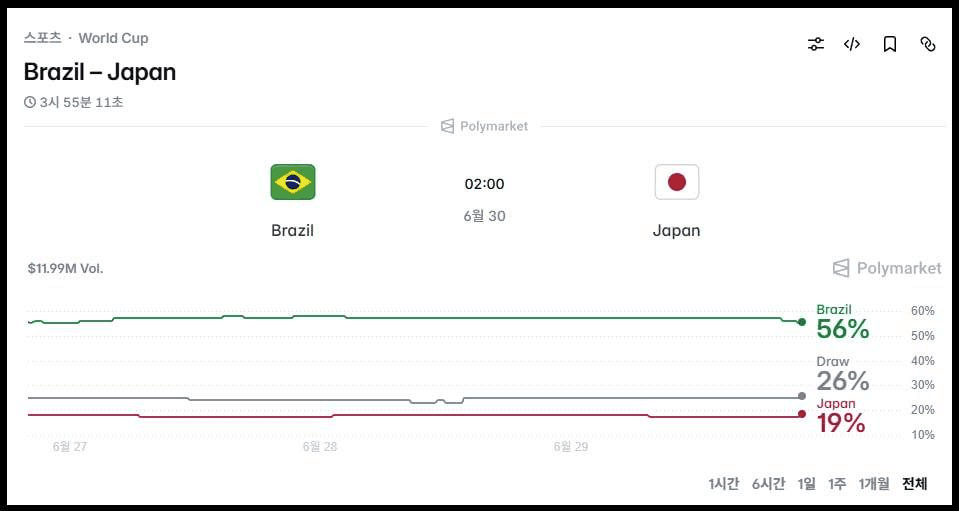Select the 6시간 time range
Screen dimensions: 959x511
pyautogui.click(x=768, y=483)
